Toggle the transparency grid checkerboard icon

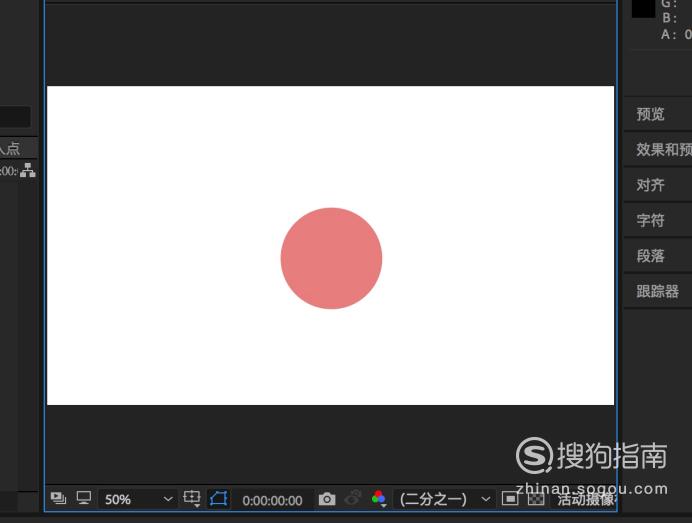coord(536,499)
